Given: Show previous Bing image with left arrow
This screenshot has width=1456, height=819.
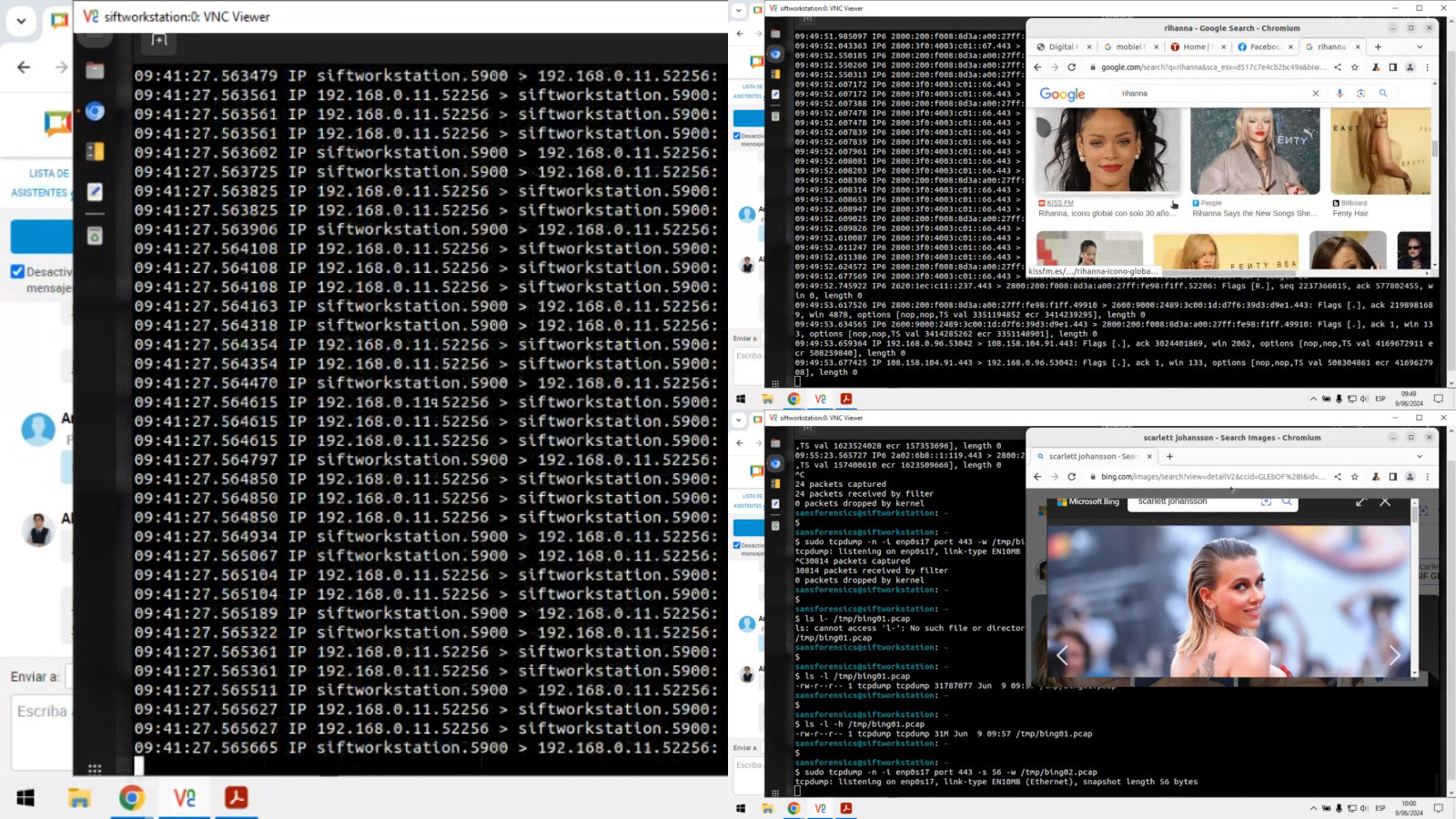Looking at the screenshot, I should click(x=1062, y=654).
